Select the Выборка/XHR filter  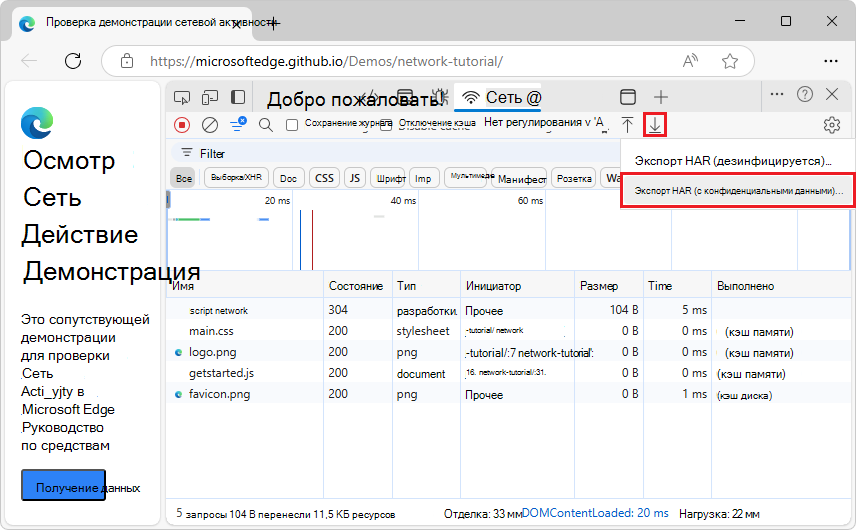point(236,177)
